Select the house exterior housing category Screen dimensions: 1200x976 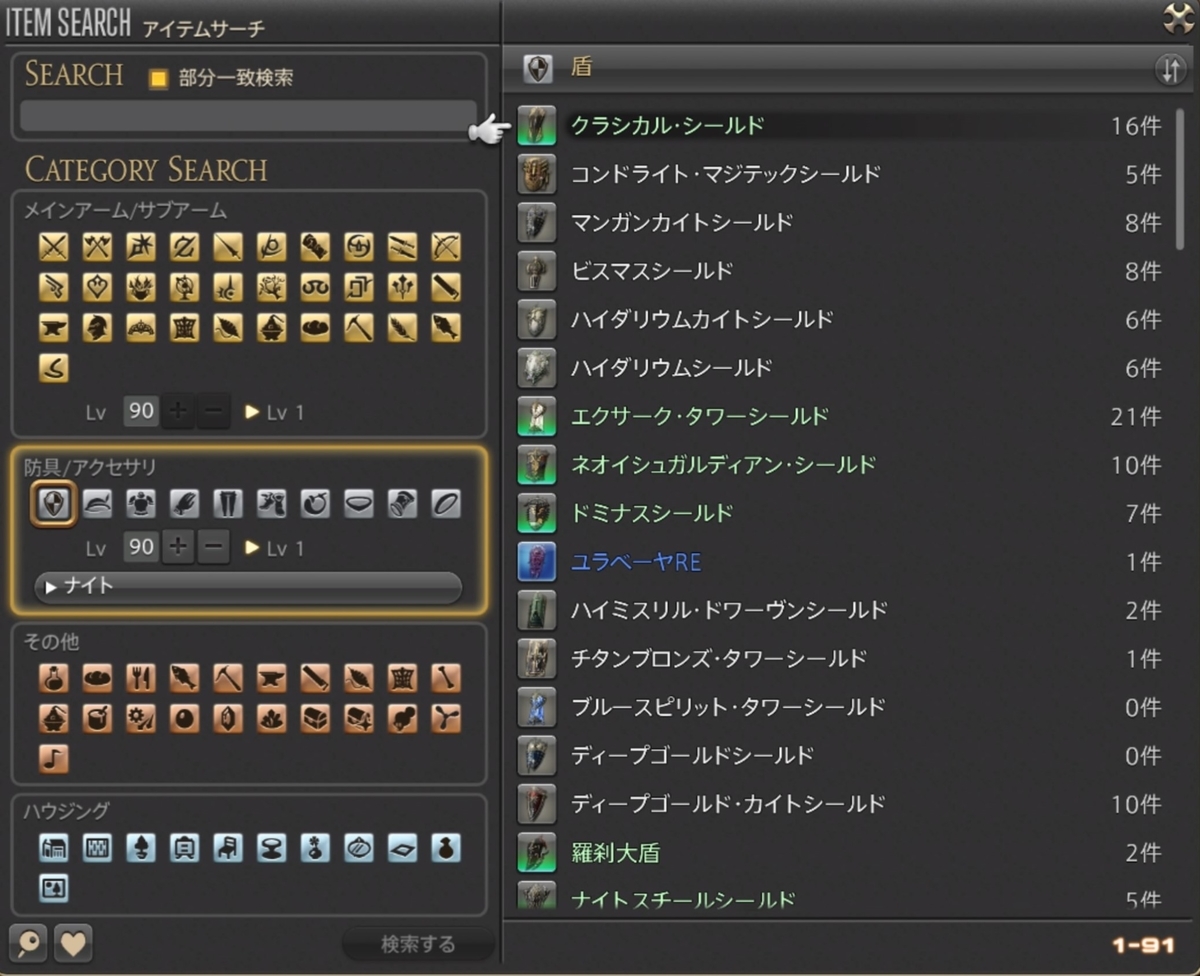click(53, 848)
